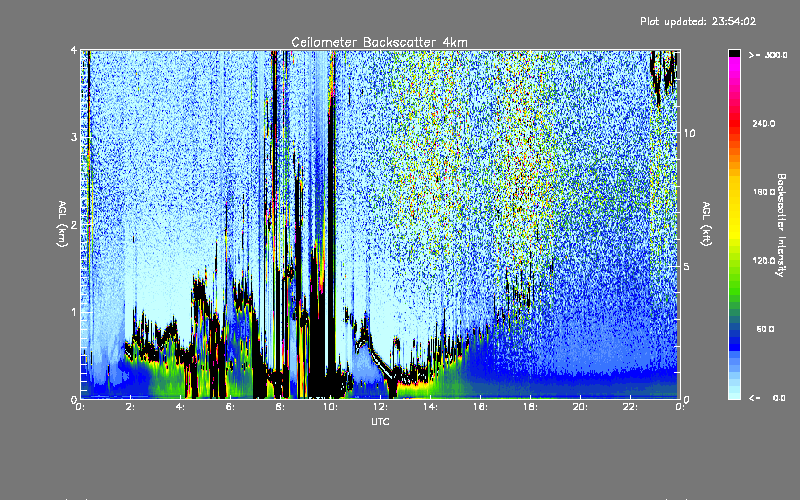Screen dimensions: 800x500
Task: Click the '16:' UTC tick label
Action: coord(480,407)
